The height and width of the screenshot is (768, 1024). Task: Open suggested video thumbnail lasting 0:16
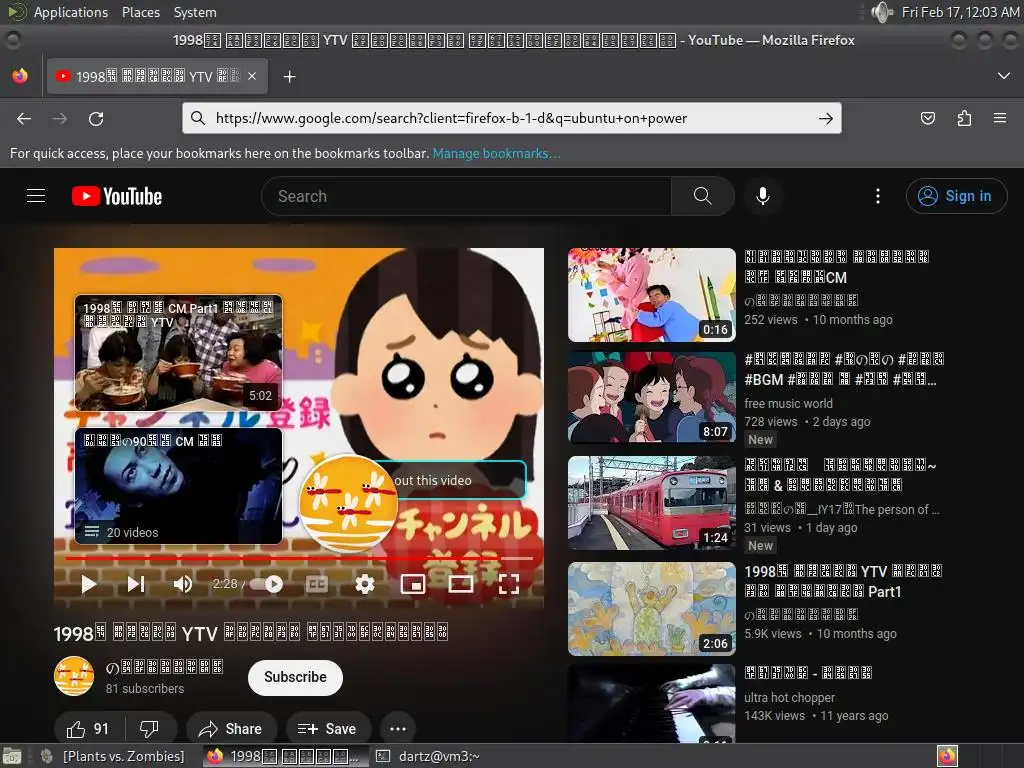(x=652, y=295)
